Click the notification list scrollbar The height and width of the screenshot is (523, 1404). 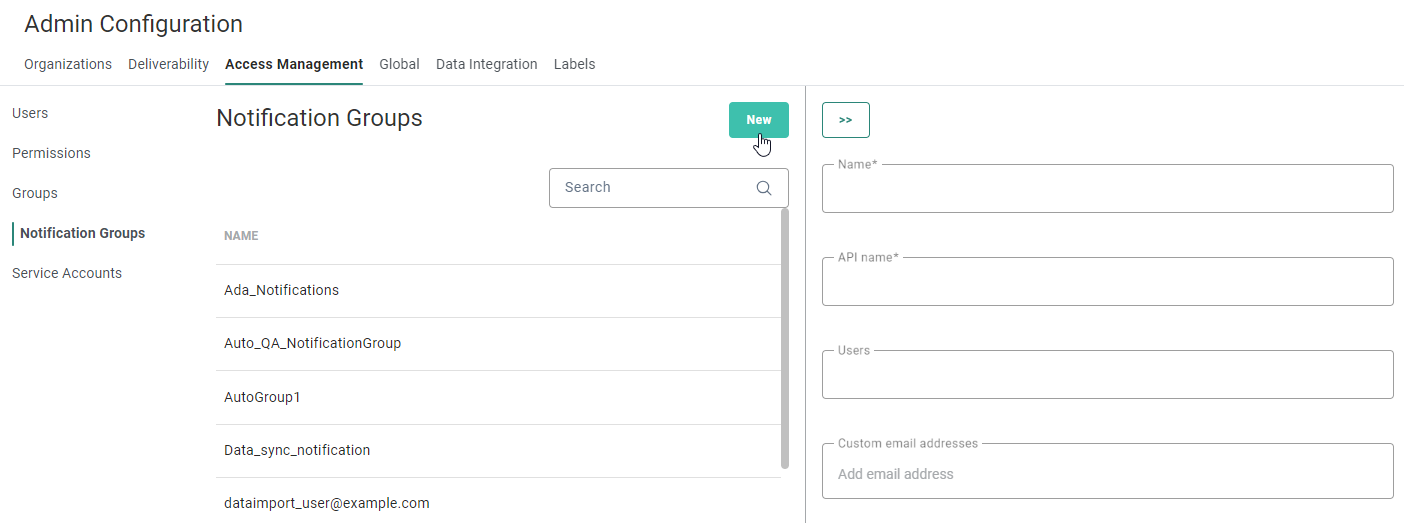(785, 338)
